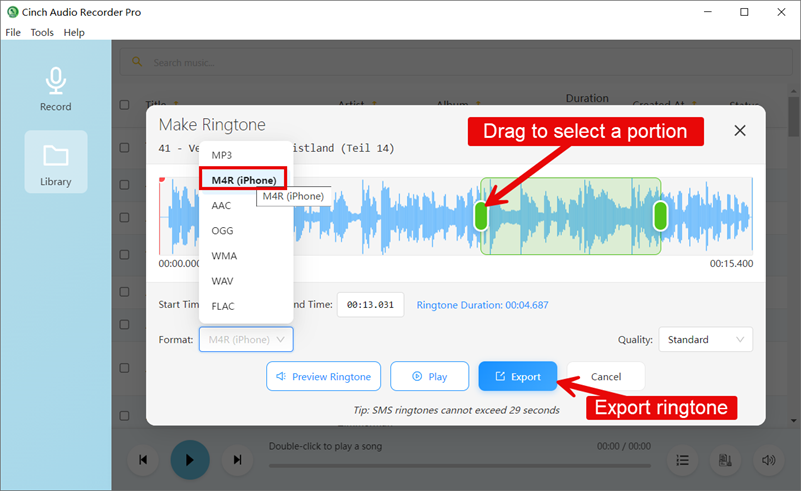Screen dimensions: 801x491
Task: Expand the Quality Standard dropdown
Action: tap(706, 340)
